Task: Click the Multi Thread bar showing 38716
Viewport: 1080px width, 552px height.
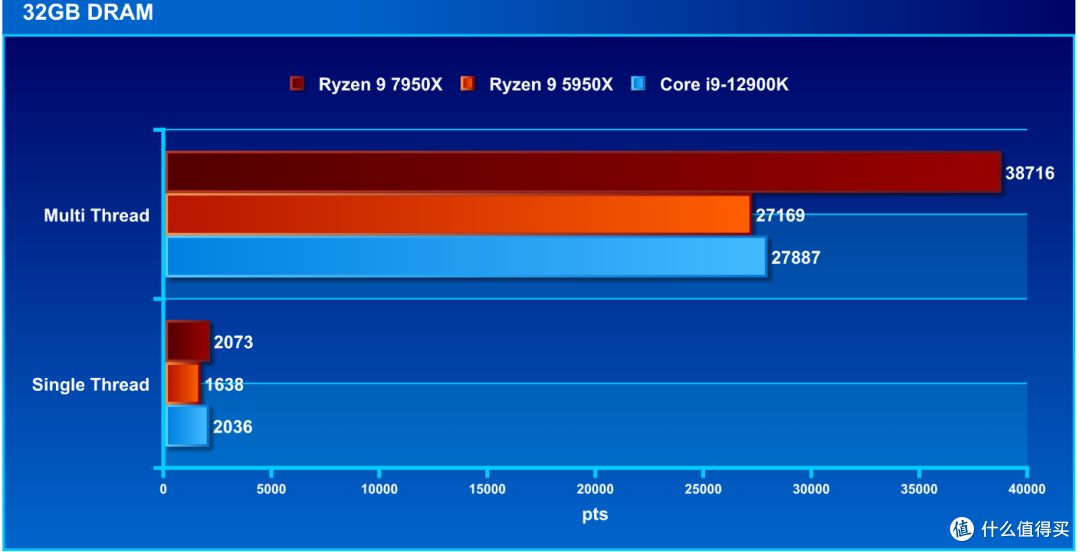Action: pyautogui.click(x=583, y=172)
